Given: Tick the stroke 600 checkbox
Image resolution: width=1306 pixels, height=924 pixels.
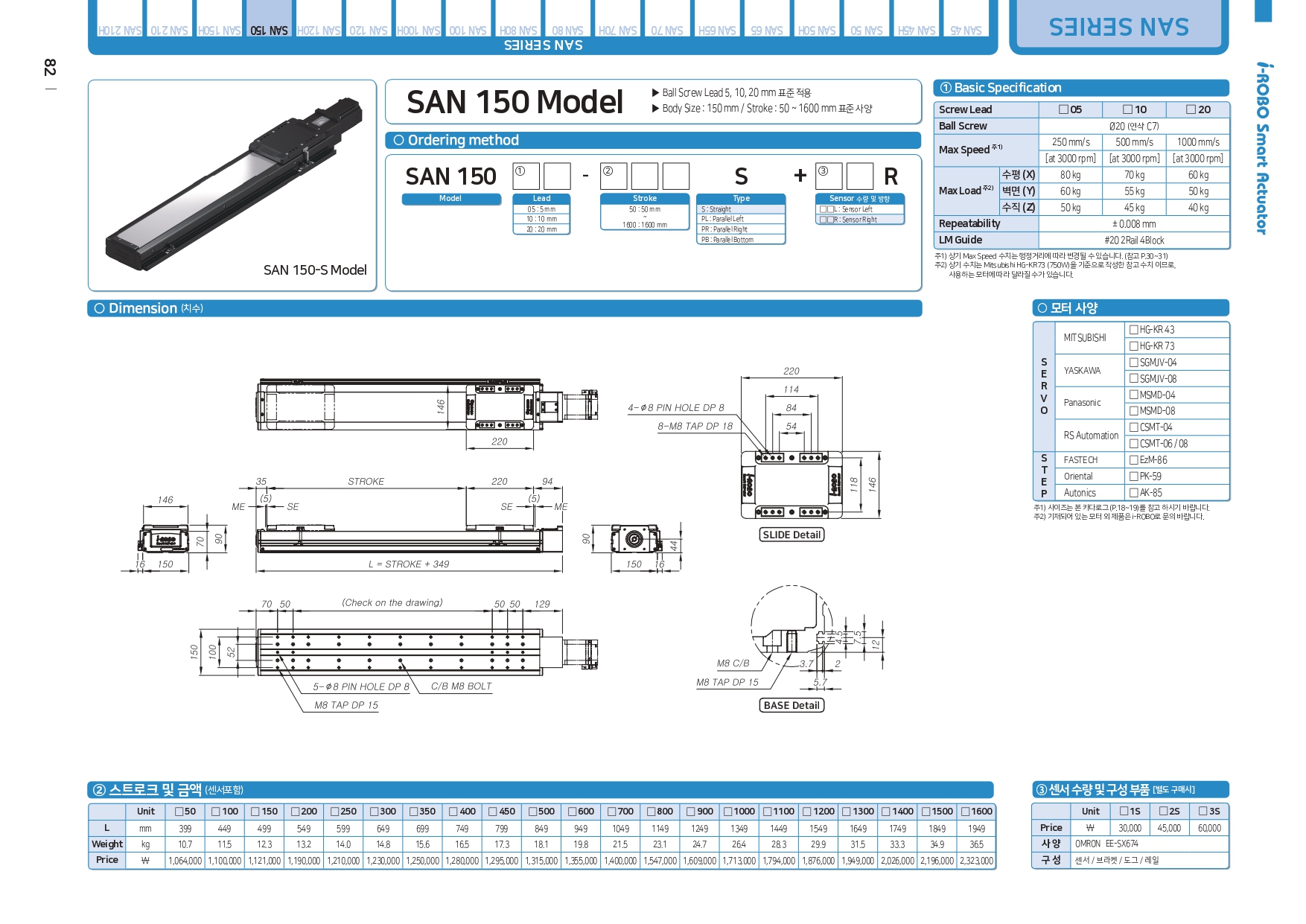Looking at the screenshot, I should click(x=573, y=812).
